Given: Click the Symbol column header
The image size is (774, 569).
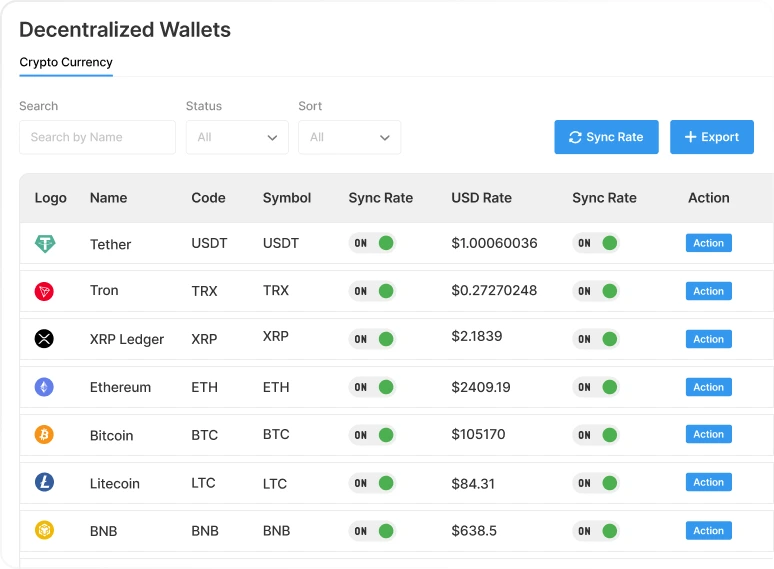Looking at the screenshot, I should pyautogui.click(x=287, y=198).
